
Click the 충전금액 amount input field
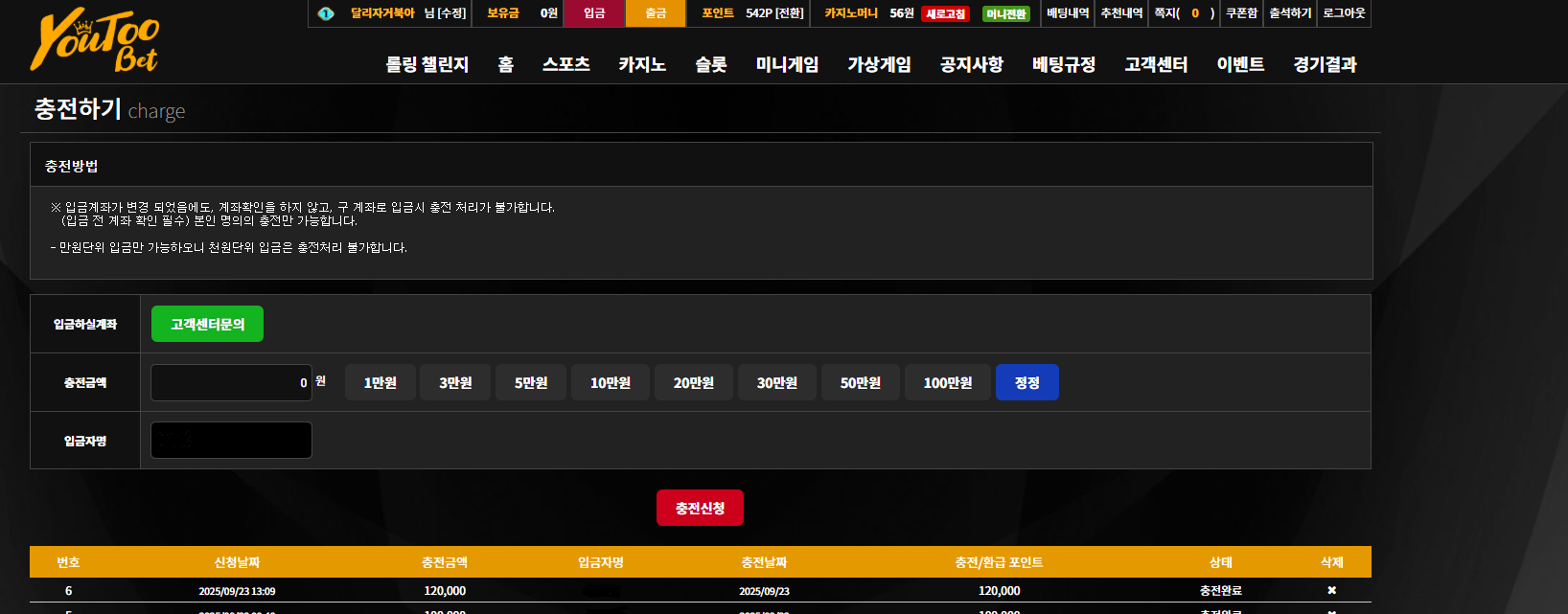click(x=231, y=382)
